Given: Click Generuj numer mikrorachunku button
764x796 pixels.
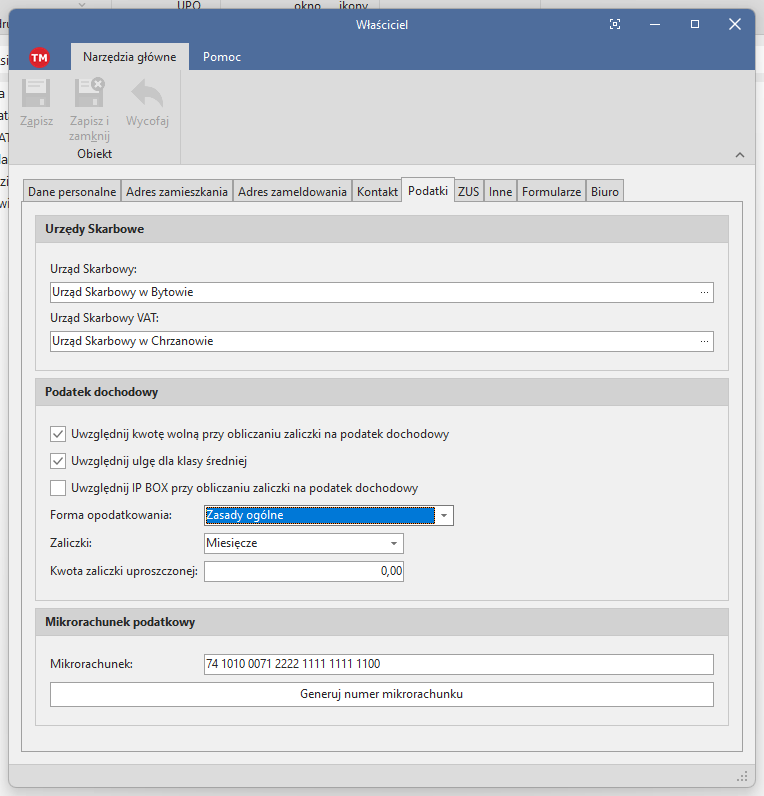Looking at the screenshot, I should (x=381, y=694).
